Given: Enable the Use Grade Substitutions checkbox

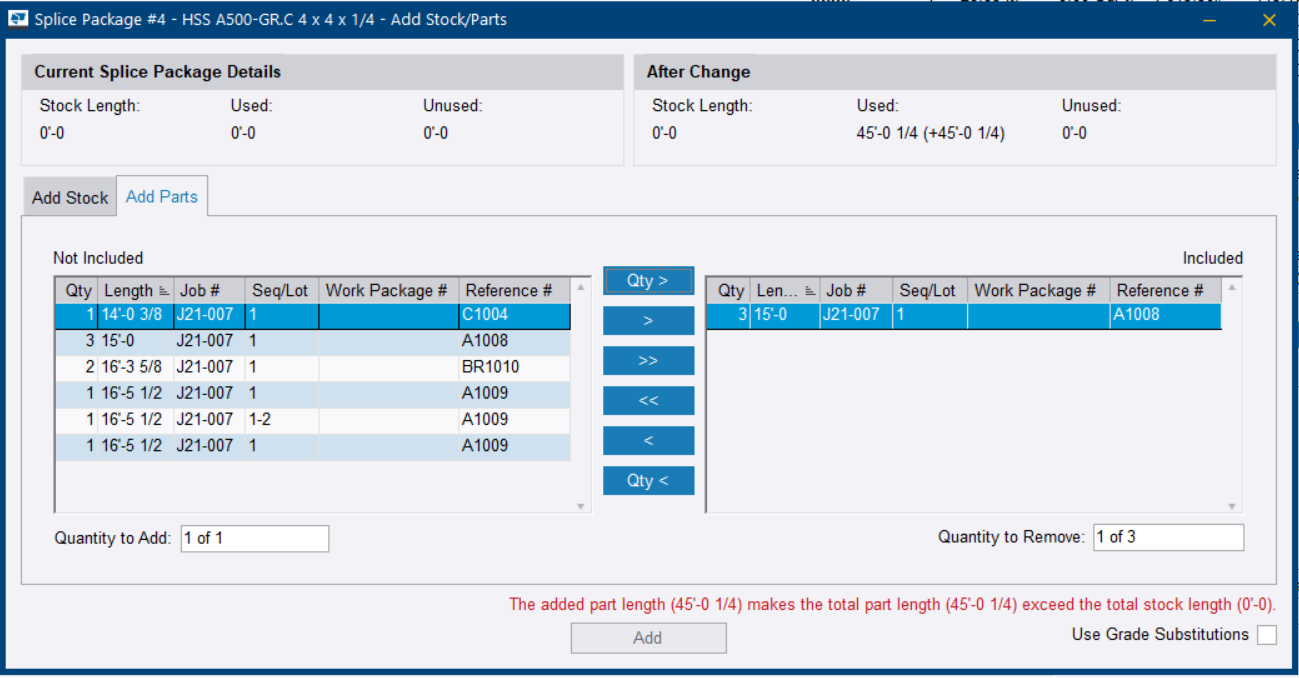Looking at the screenshot, I should 1266,635.
